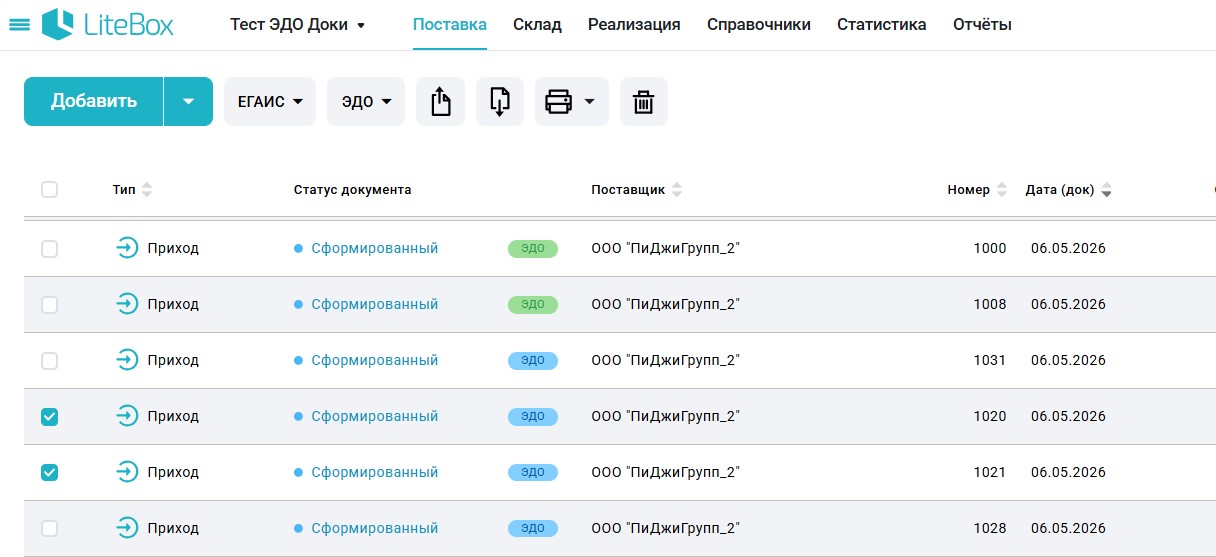Check the box for document 1031
The width and height of the screenshot is (1216, 557).
[x=49, y=361]
